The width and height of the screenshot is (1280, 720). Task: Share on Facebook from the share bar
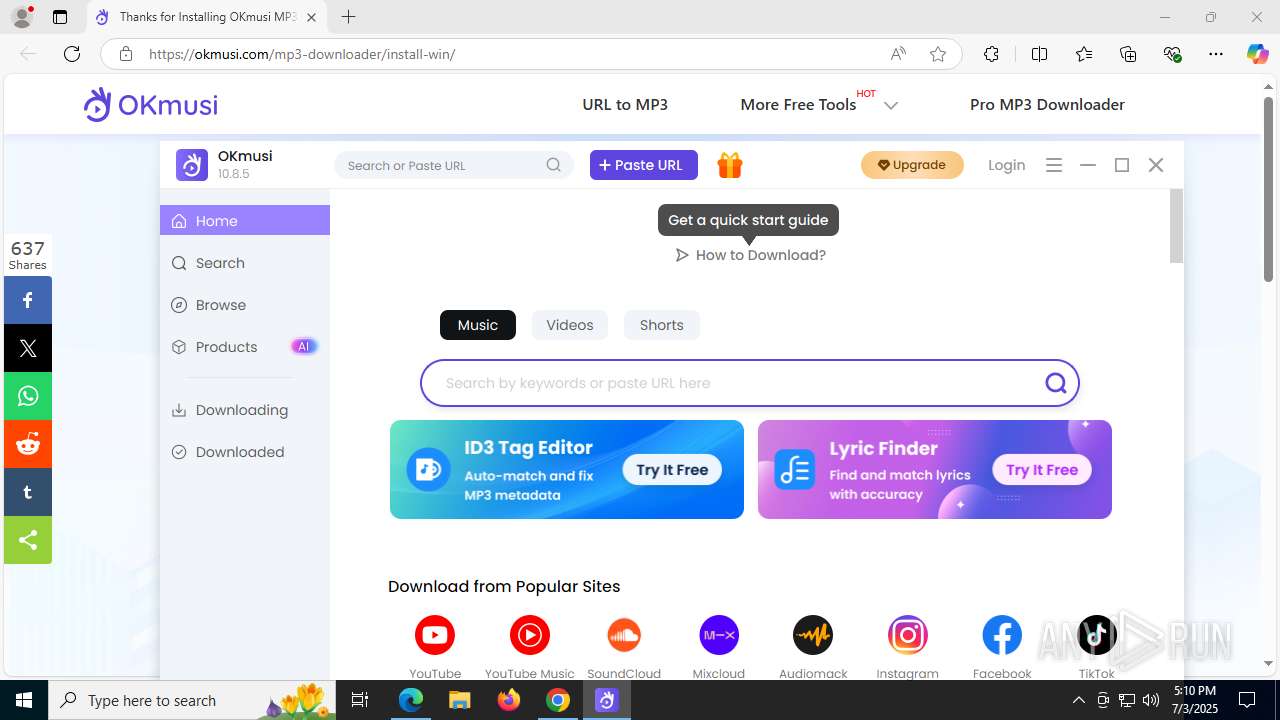(28, 300)
